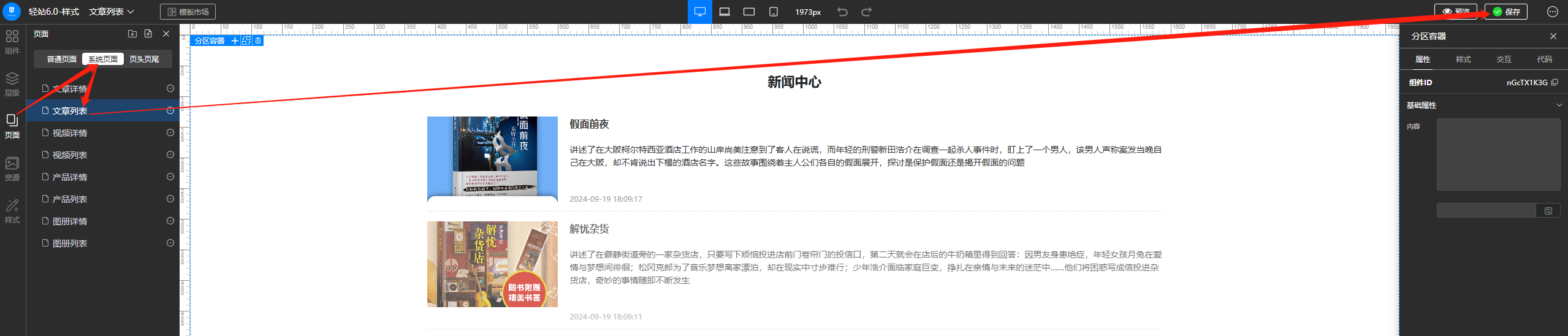
Task: Add element to 分区容器 with plus icon
Action: [235, 40]
